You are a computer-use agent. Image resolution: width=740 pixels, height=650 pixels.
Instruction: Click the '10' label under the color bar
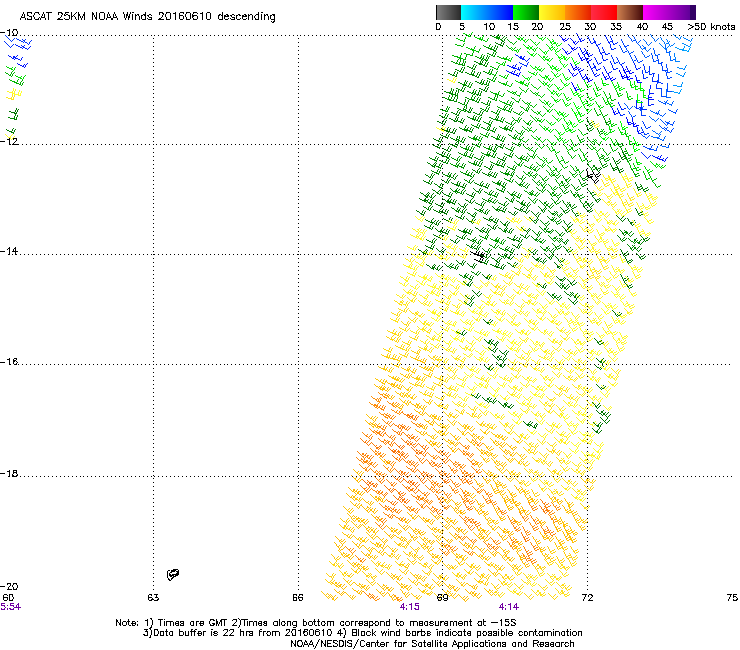tap(489, 27)
